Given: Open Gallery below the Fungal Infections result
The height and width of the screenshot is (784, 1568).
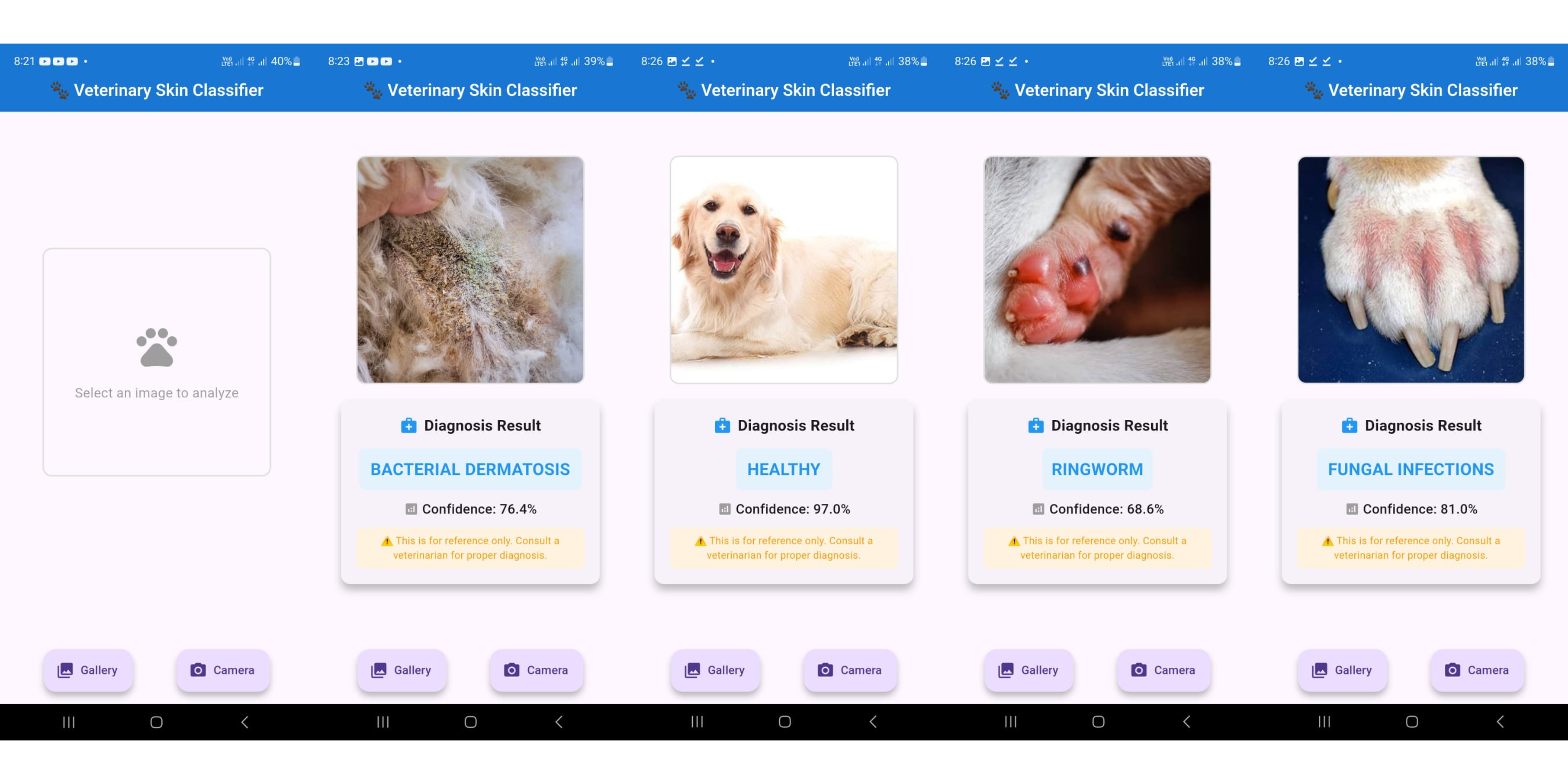Looking at the screenshot, I should pyautogui.click(x=1342, y=670).
